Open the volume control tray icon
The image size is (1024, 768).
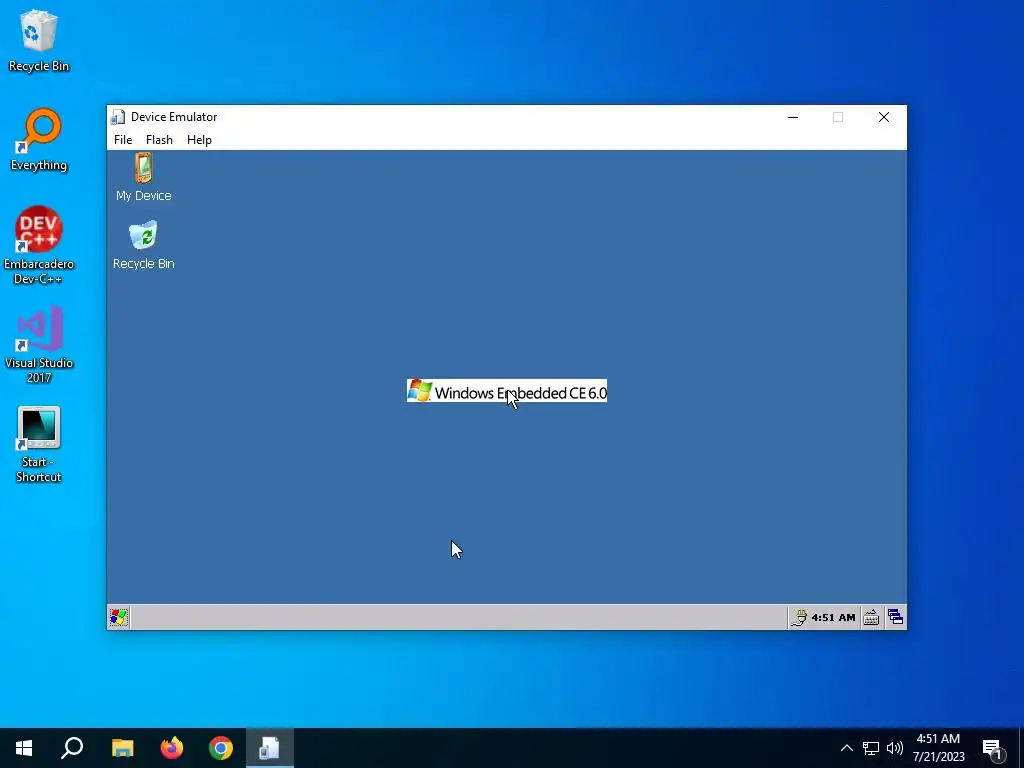point(895,748)
